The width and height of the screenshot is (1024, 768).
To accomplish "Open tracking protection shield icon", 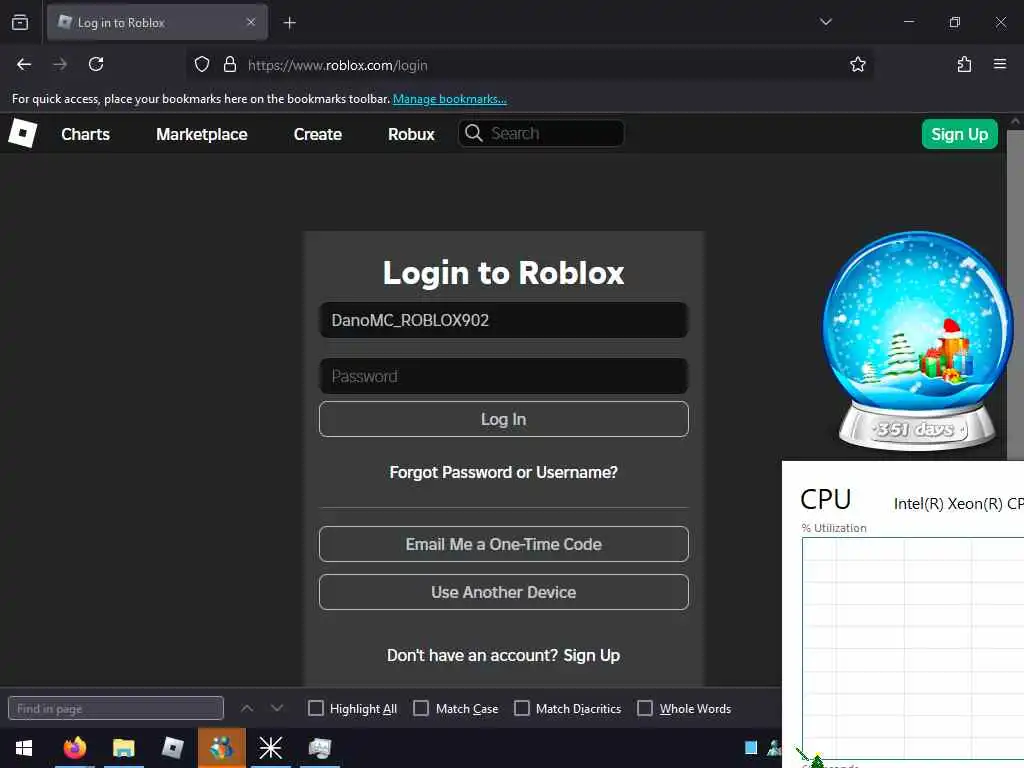I will click(x=202, y=64).
